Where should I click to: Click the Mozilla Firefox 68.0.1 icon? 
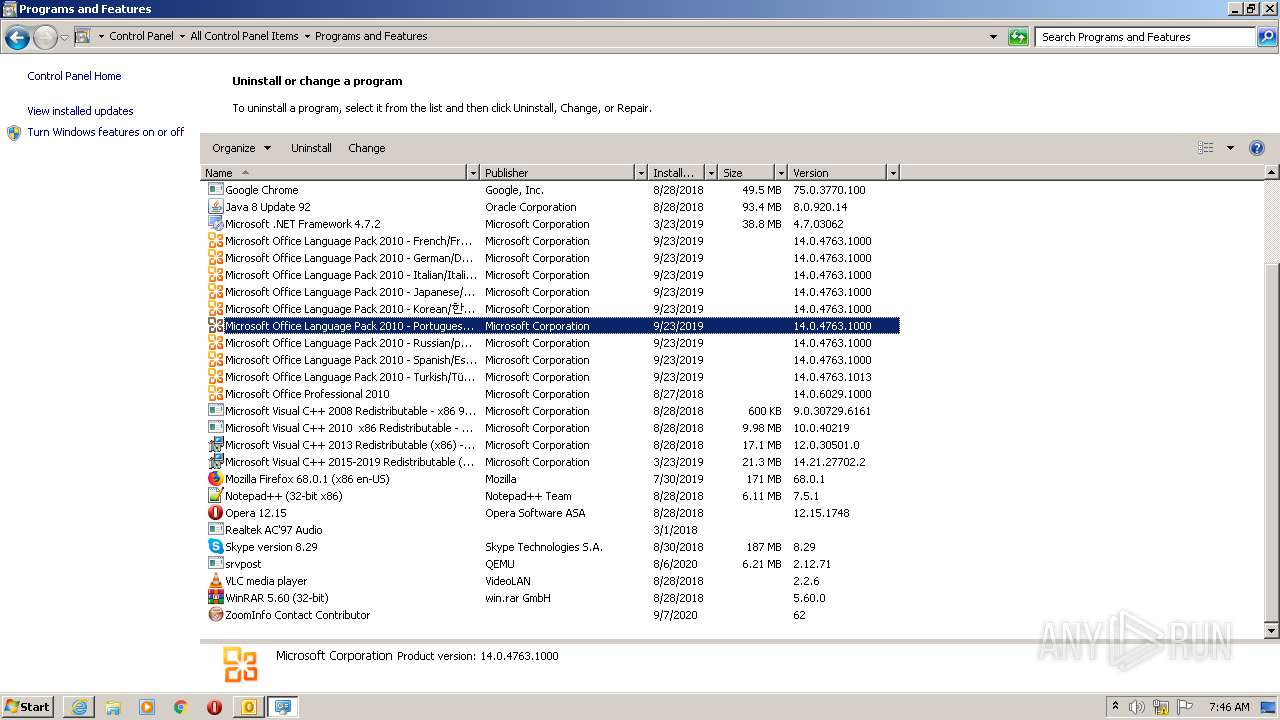(x=215, y=478)
